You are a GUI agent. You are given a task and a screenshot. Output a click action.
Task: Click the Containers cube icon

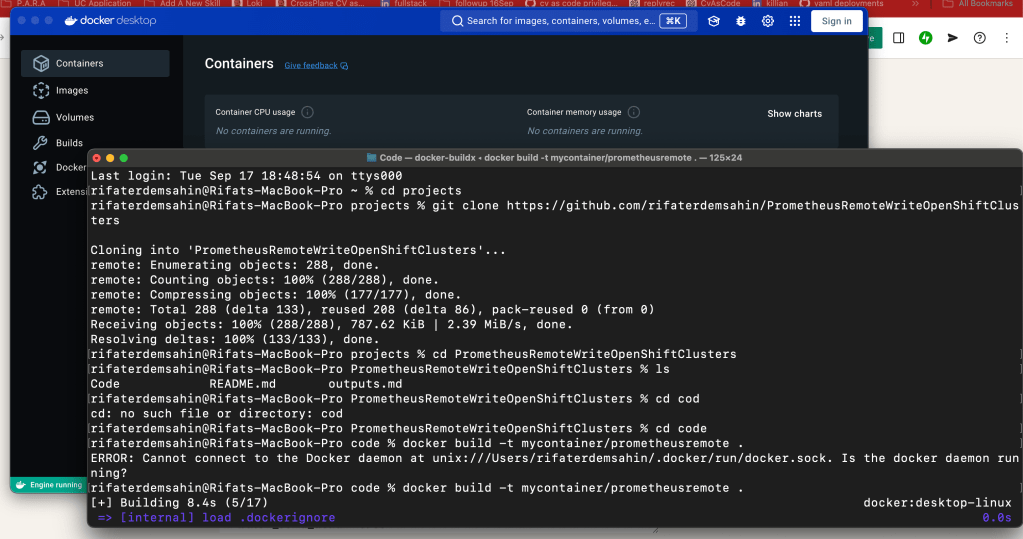(x=41, y=63)
